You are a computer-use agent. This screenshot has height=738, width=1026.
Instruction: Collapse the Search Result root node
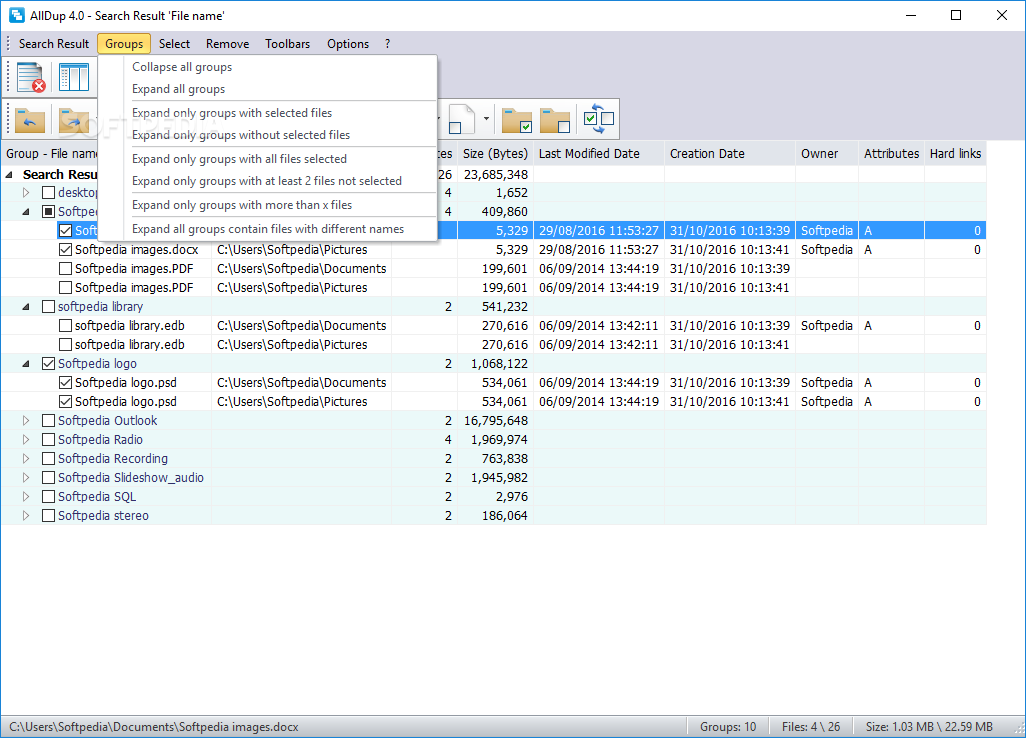coord(9,175)
